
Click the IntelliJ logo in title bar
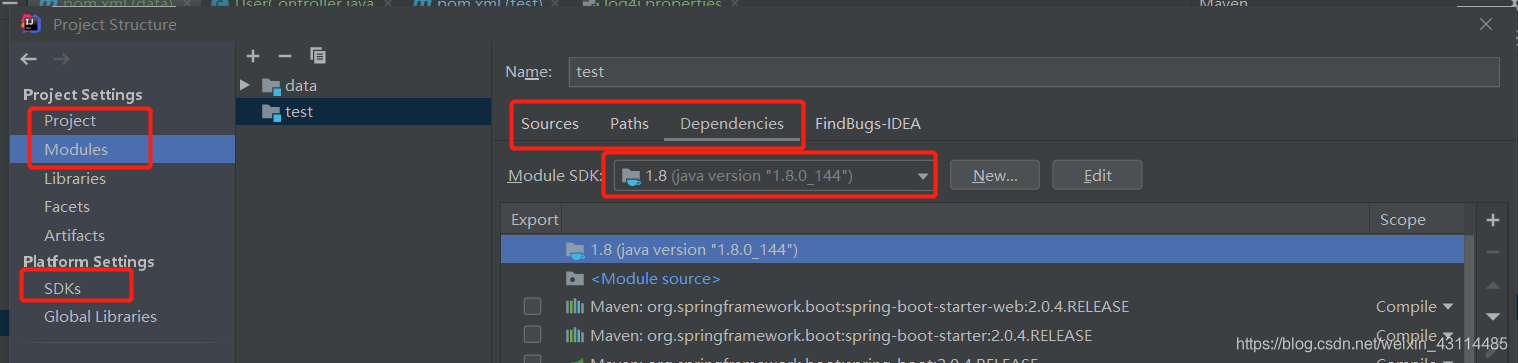[31, 23]
